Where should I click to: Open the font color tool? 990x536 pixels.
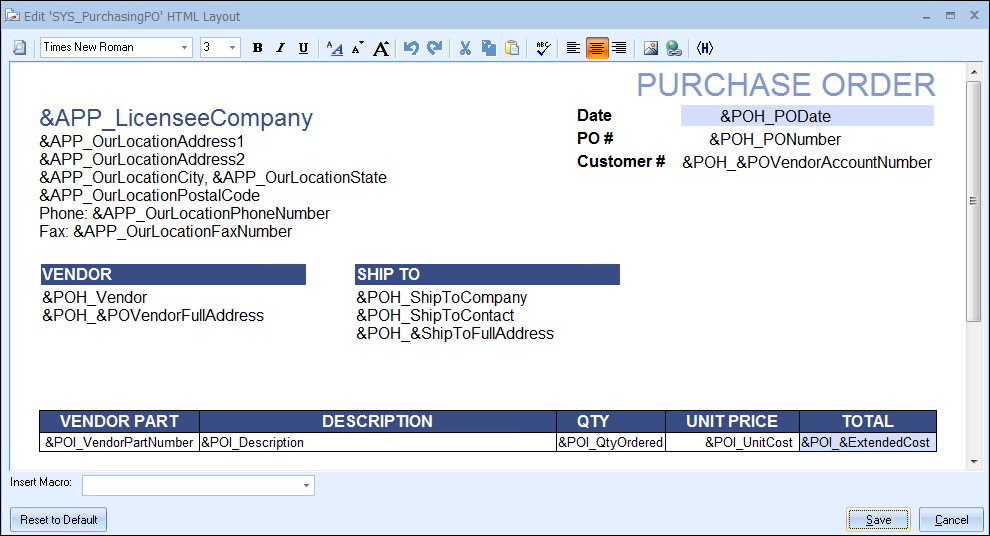tap(335, 48)
